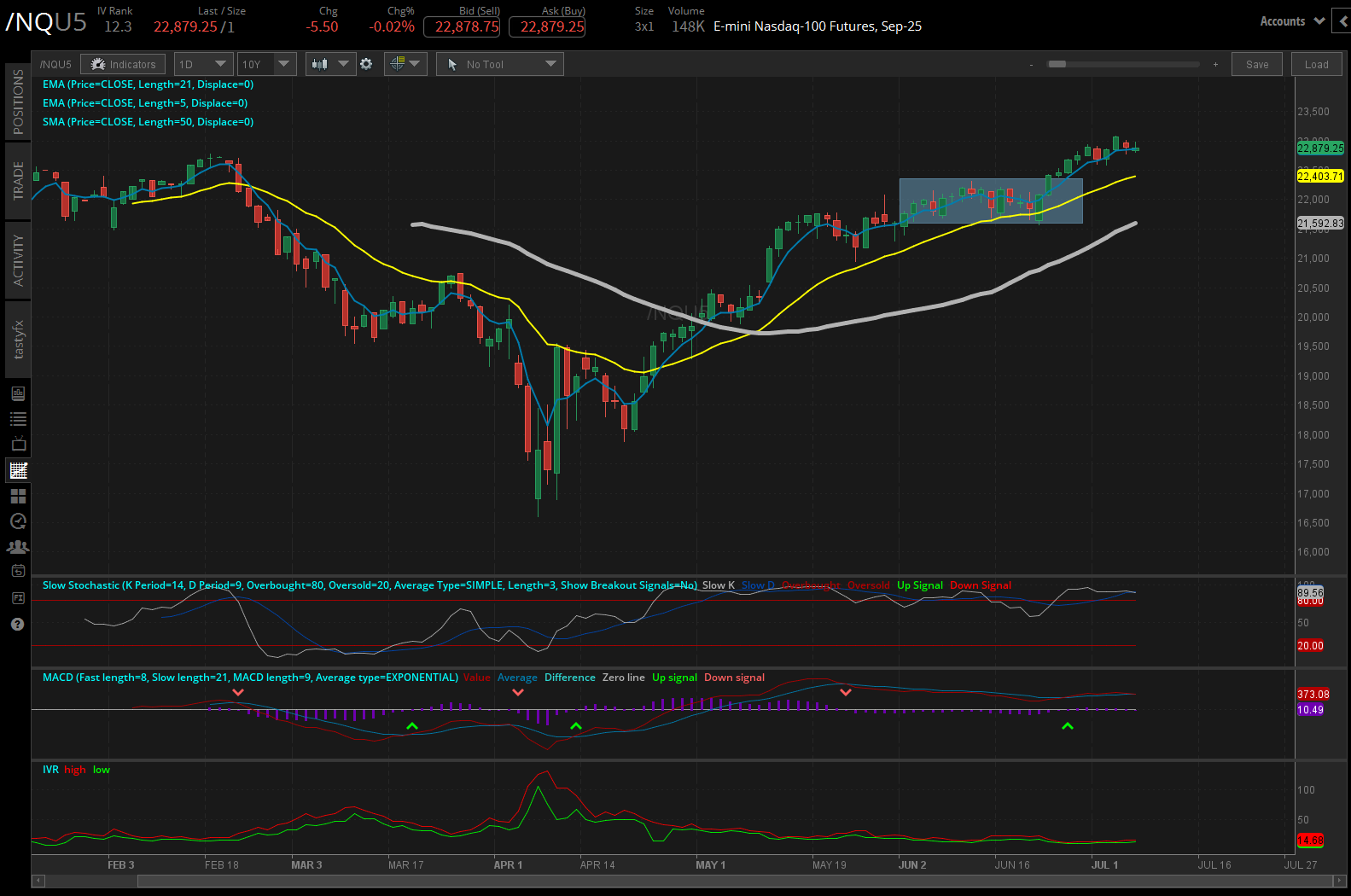Open the people follow sidebar icon

coord(18,547)
